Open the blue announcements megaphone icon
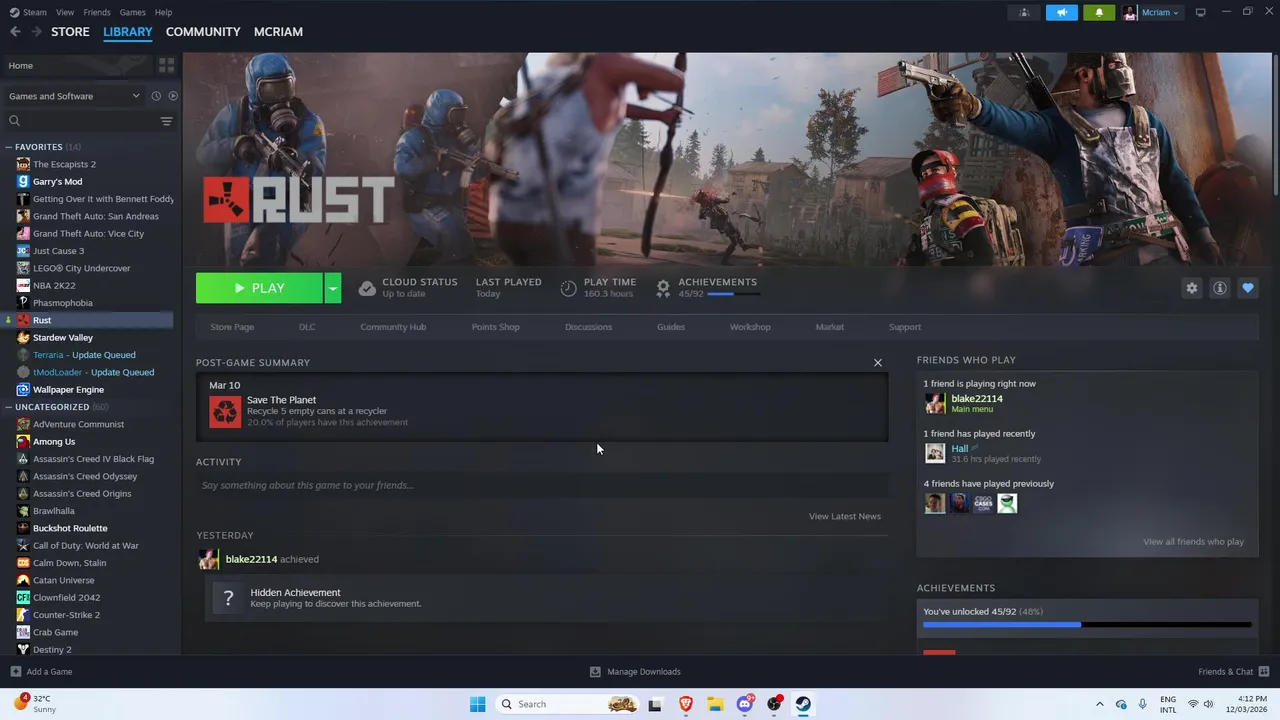1280x720 pixels. coord(1062,12)
